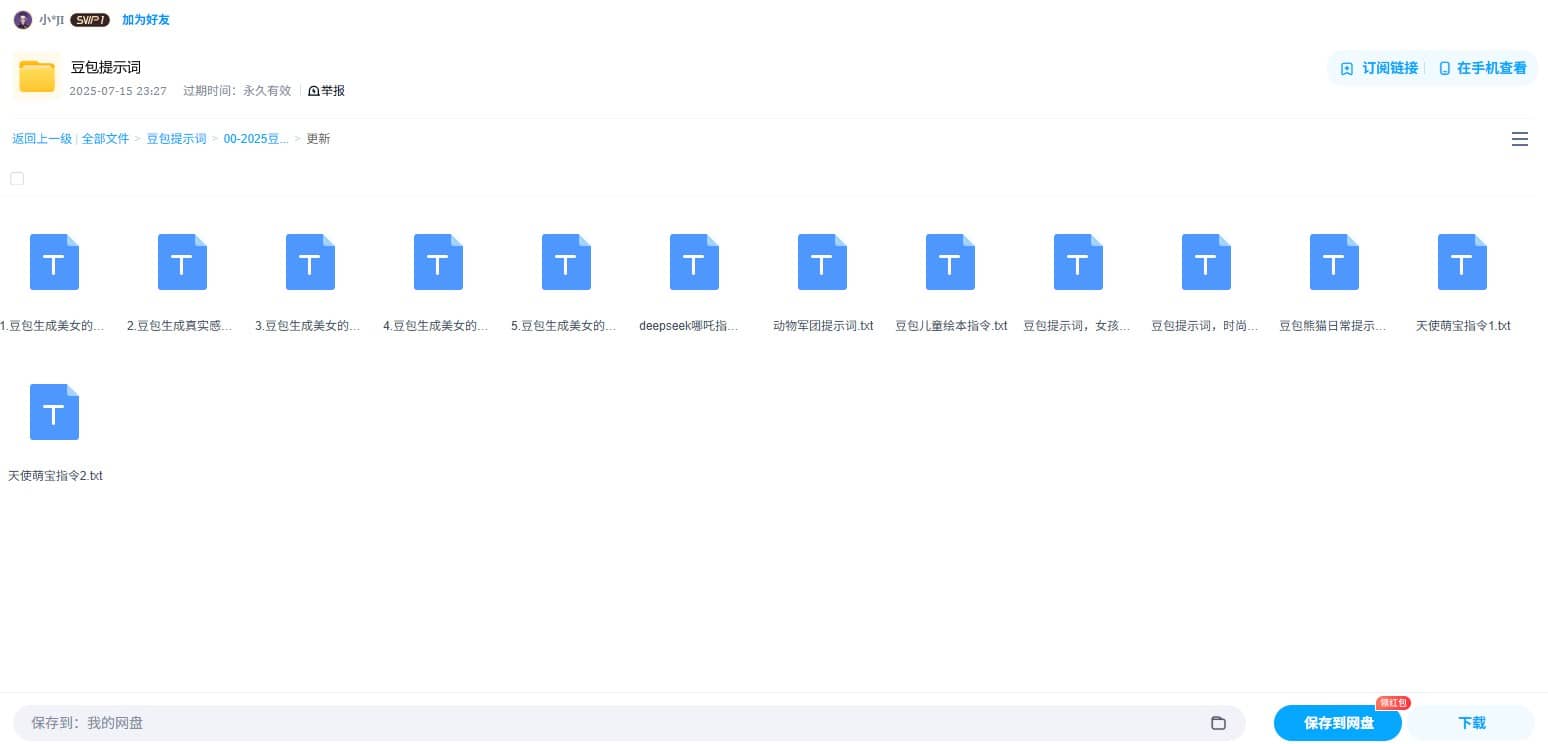Viewport: 1548px width, 744px height.
Task: Click 返回上一级 breadcrumb link
Action: [x=42, y=139]
